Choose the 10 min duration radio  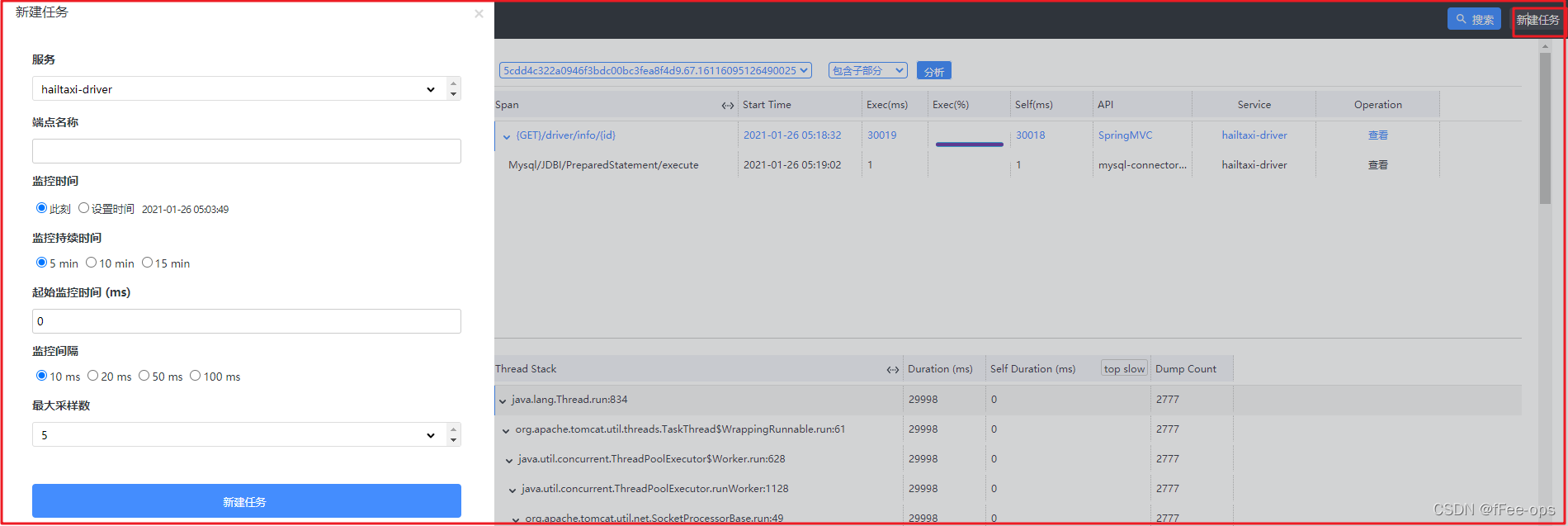pos(91,263)
